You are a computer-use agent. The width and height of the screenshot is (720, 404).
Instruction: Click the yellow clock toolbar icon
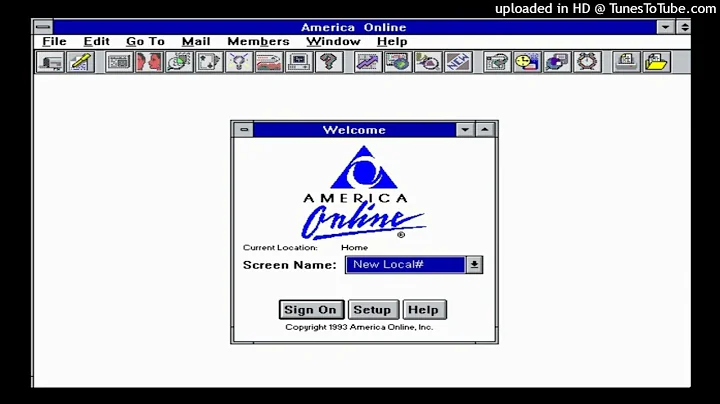pyautogui.click(x=527, y=62)
